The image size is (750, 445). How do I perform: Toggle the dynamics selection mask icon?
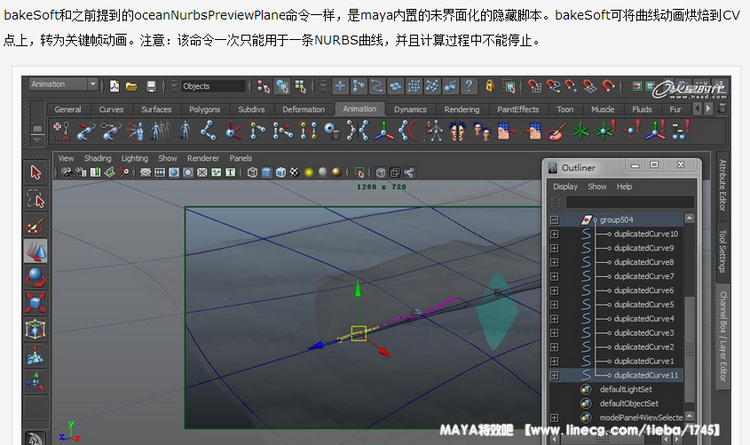[x=432, y=86]
